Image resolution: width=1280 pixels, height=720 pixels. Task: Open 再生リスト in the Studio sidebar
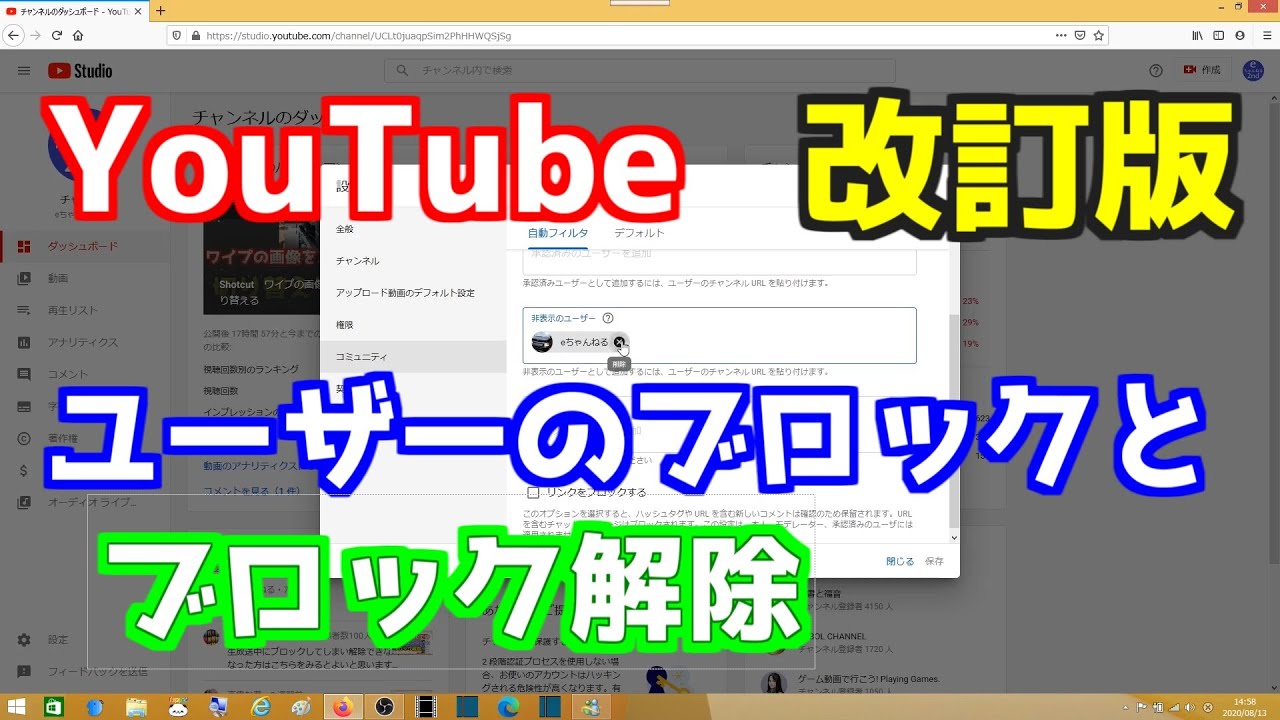84,310
